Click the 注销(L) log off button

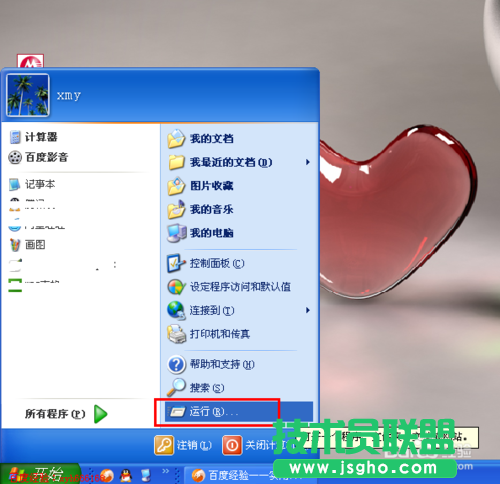coord(183,445)
